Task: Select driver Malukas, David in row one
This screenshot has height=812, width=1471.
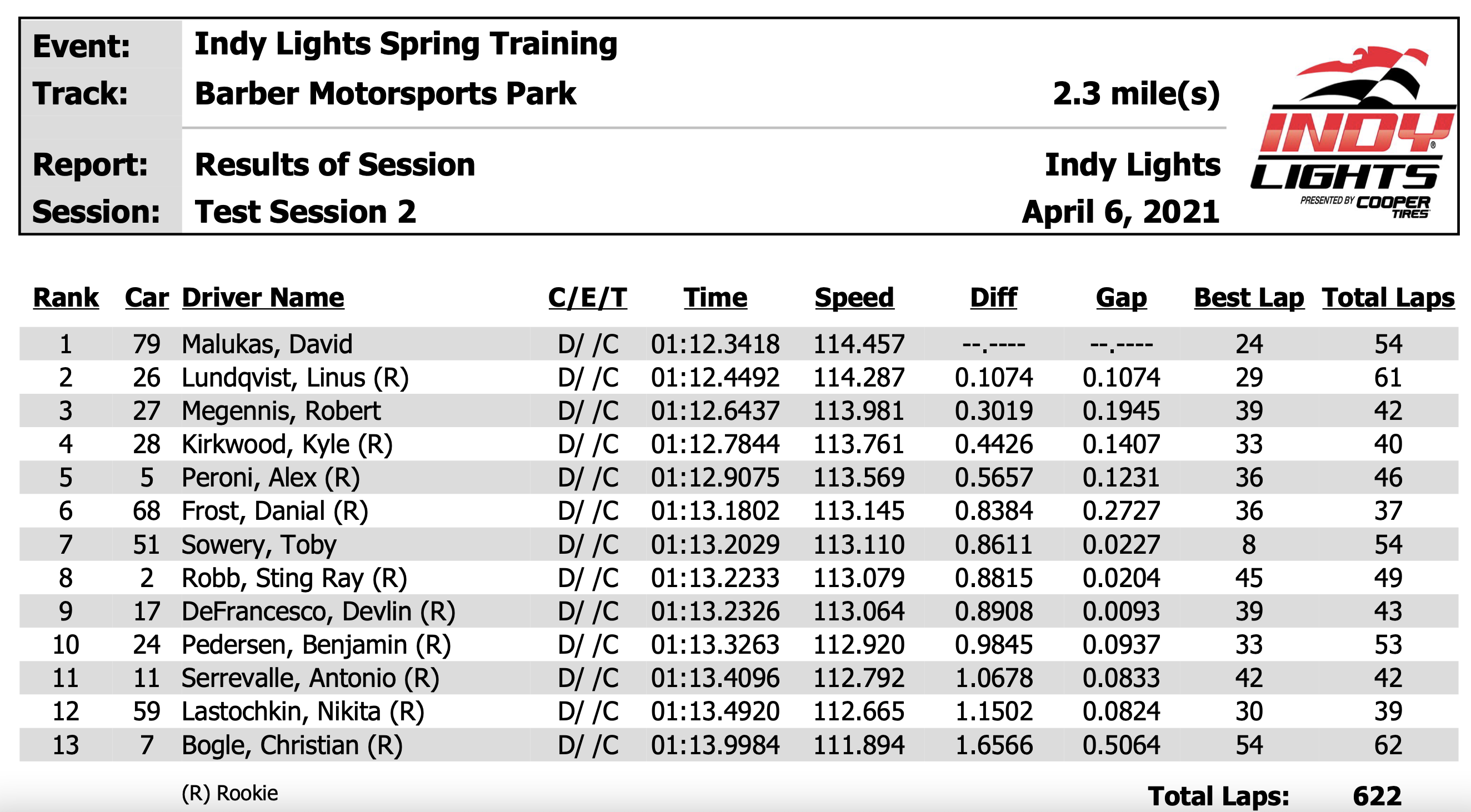Action: (267, 344)
